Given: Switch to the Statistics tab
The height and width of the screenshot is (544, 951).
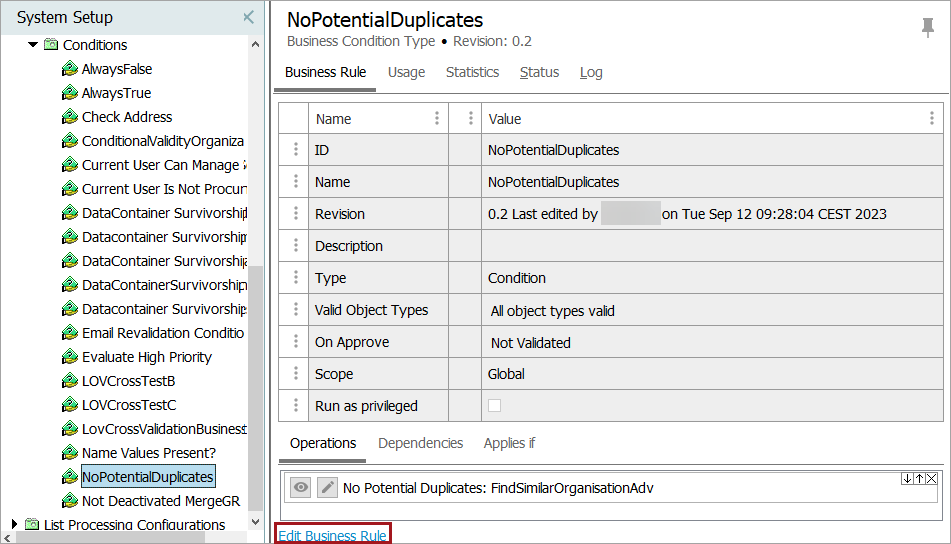Looking at the screenshot, I should pos(472,72).
